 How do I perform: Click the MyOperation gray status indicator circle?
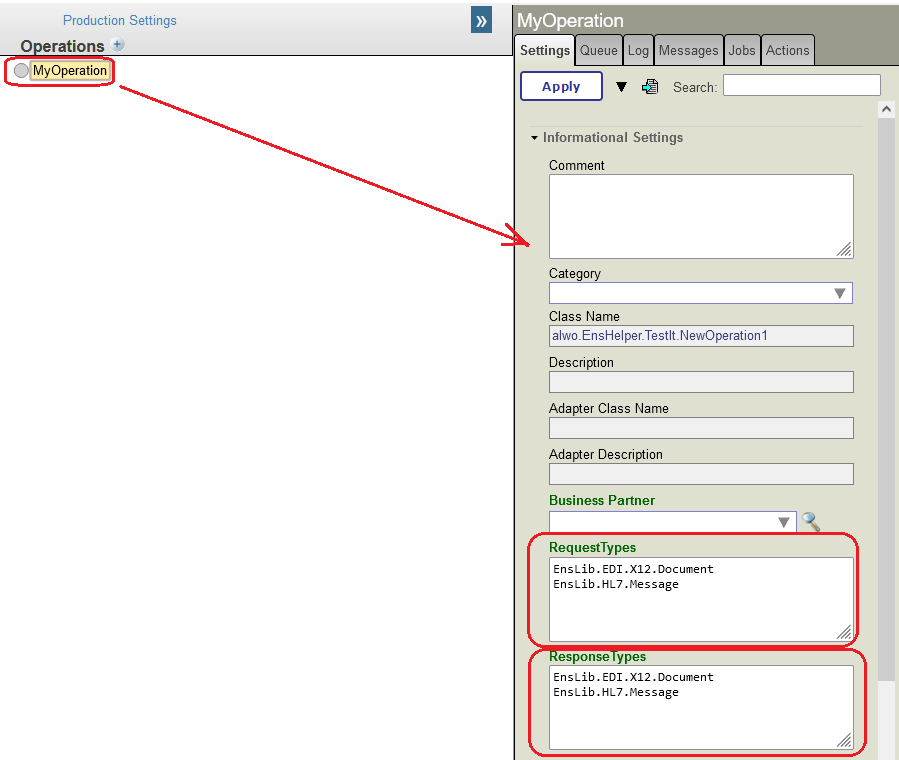click(21, 71)
